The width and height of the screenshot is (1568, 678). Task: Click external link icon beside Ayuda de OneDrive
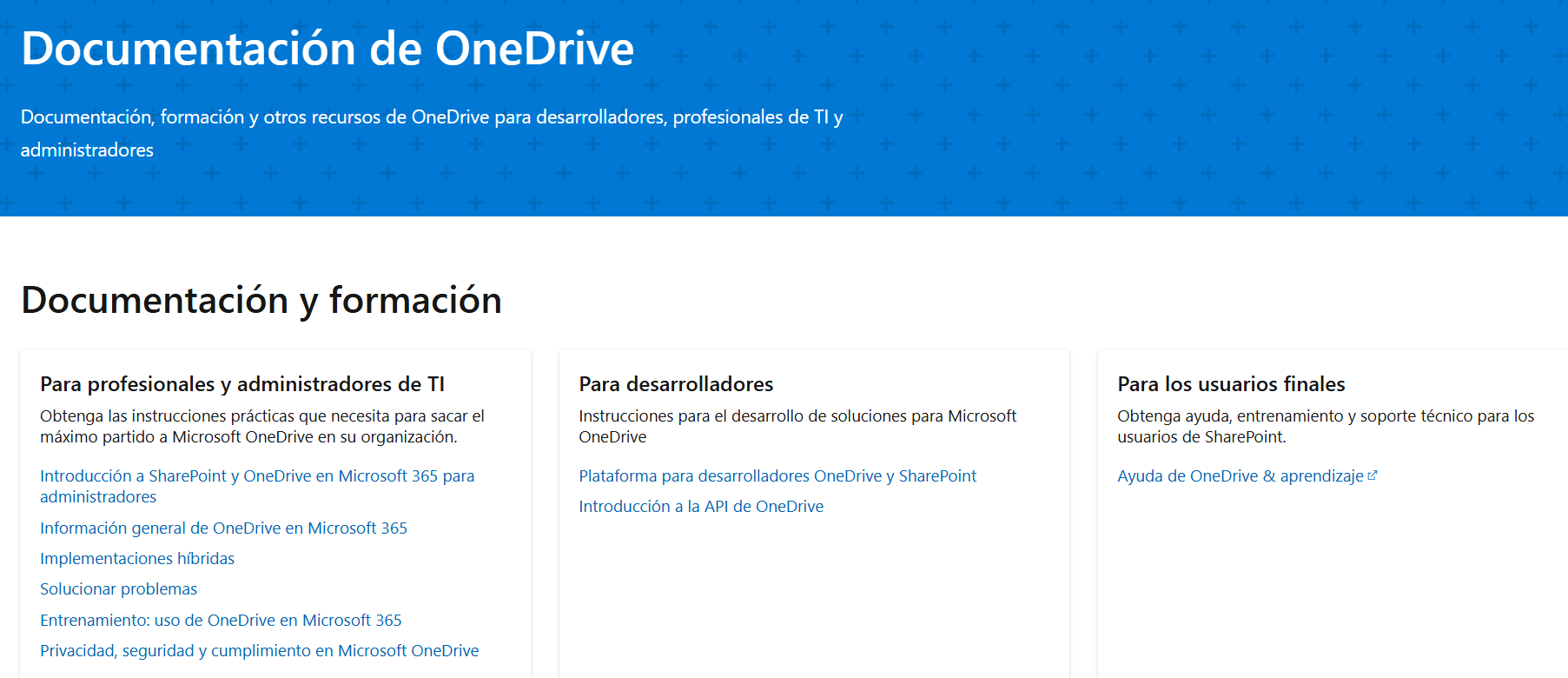coord(1373,475)
